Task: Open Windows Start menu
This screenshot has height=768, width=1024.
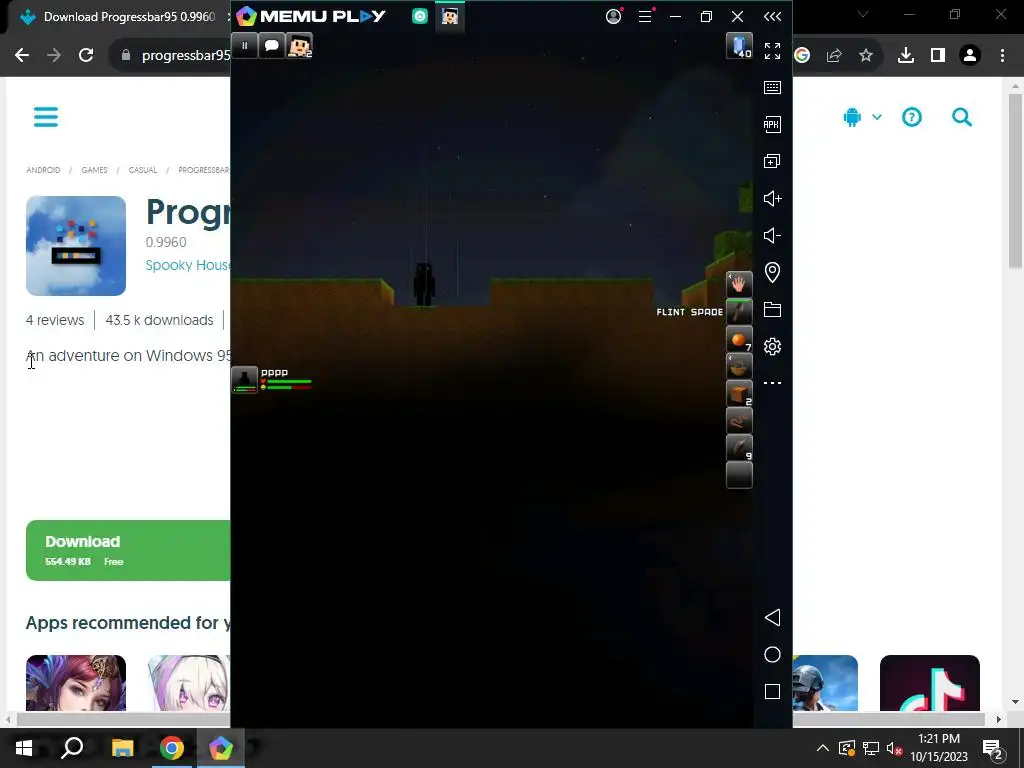Action: click(24, 748)
